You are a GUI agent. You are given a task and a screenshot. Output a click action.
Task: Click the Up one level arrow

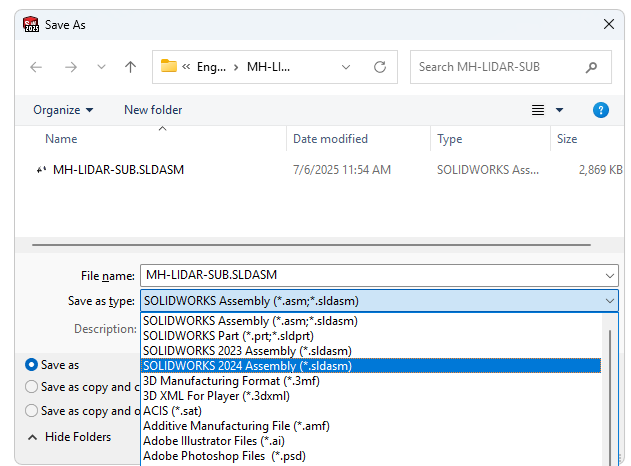pos(130,67)
